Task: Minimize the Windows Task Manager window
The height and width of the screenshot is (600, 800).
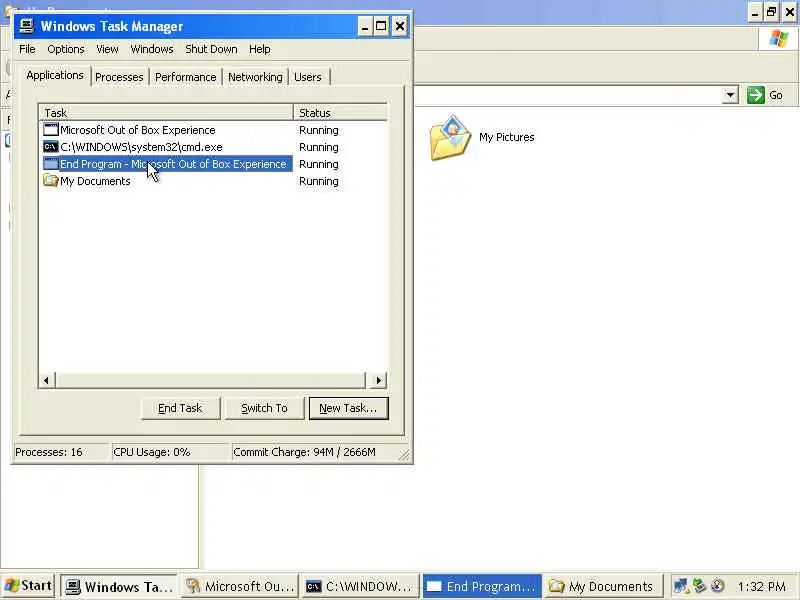Action: click(364, 26)
